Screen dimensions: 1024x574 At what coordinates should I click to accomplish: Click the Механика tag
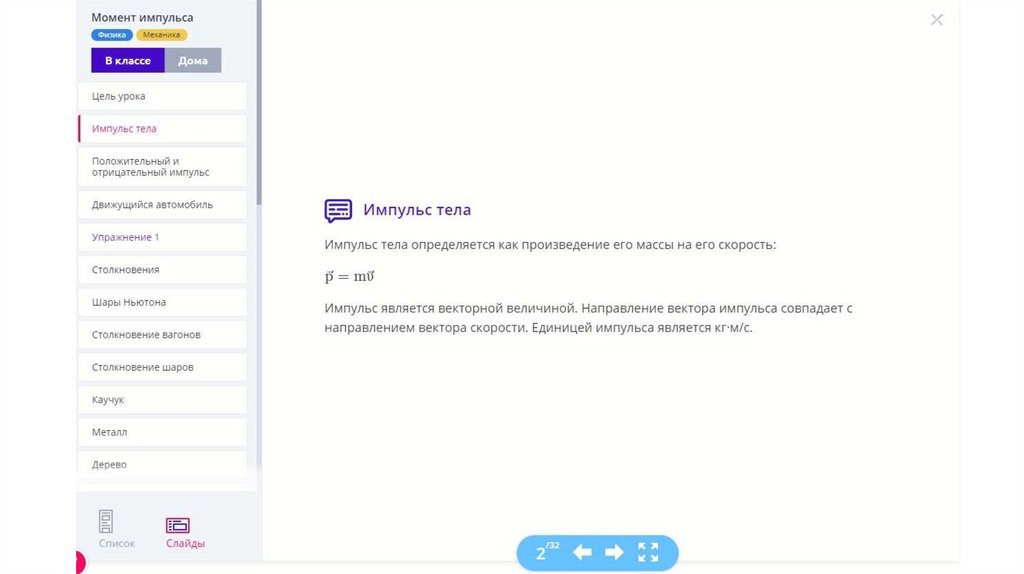tap(161, 35)
